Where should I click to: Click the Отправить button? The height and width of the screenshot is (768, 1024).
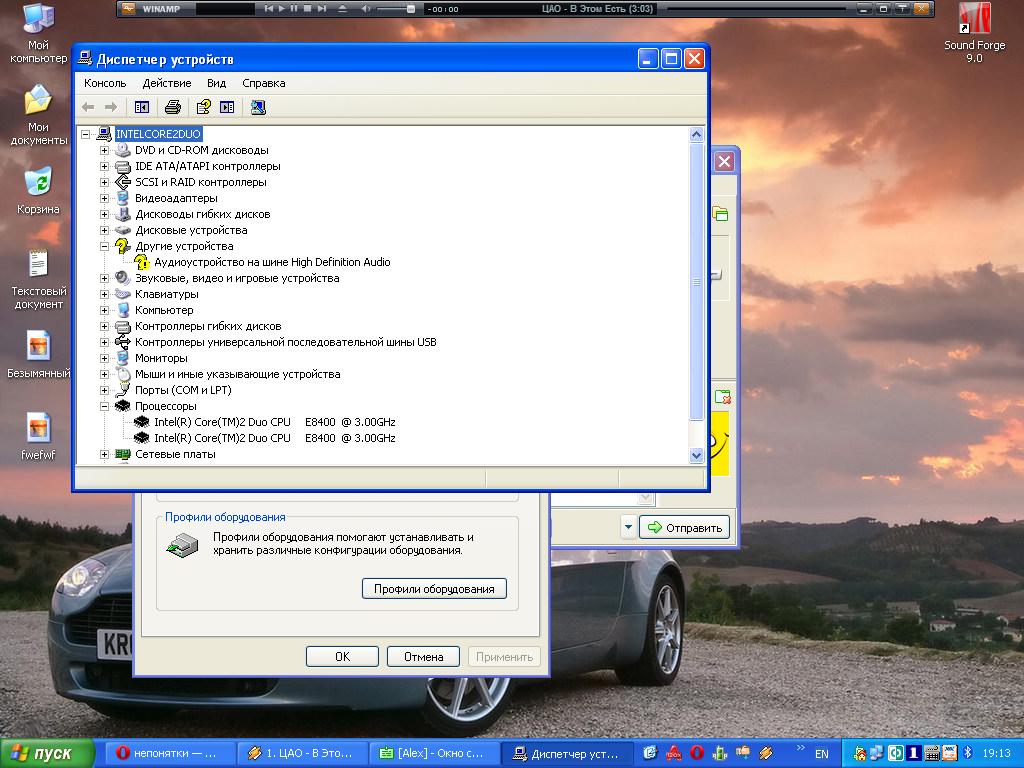click(685, 527)
